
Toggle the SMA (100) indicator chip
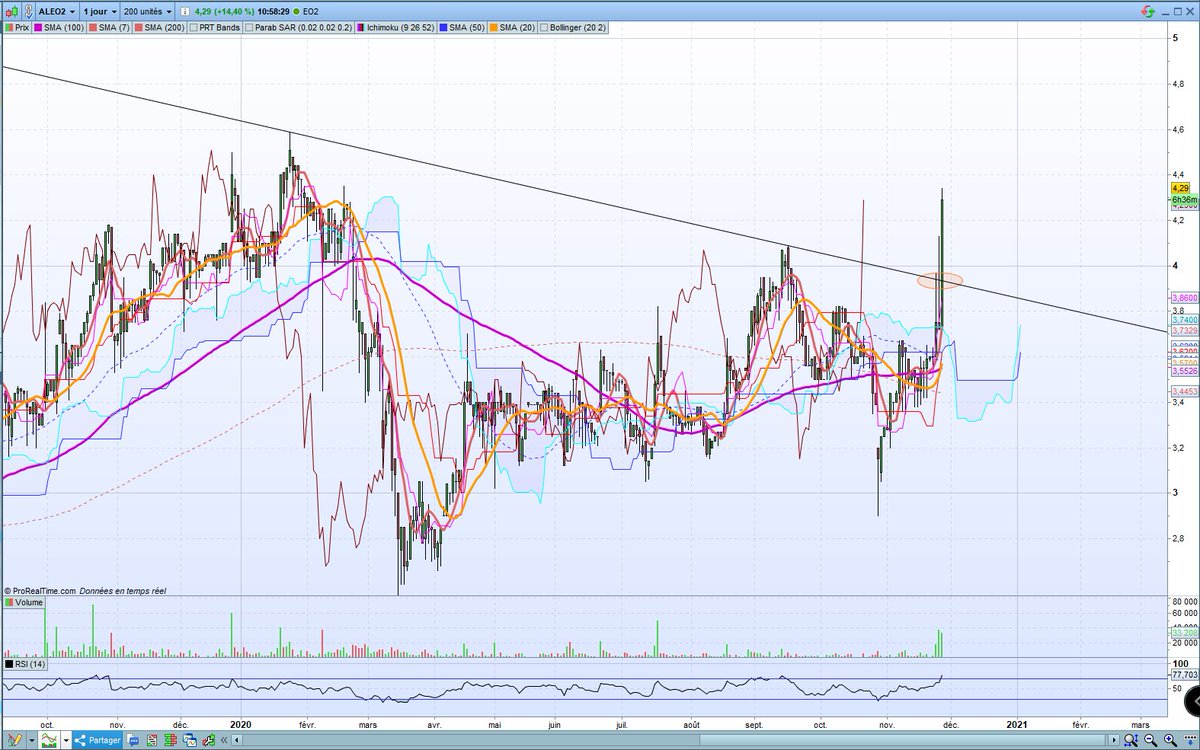coord(59,28)
